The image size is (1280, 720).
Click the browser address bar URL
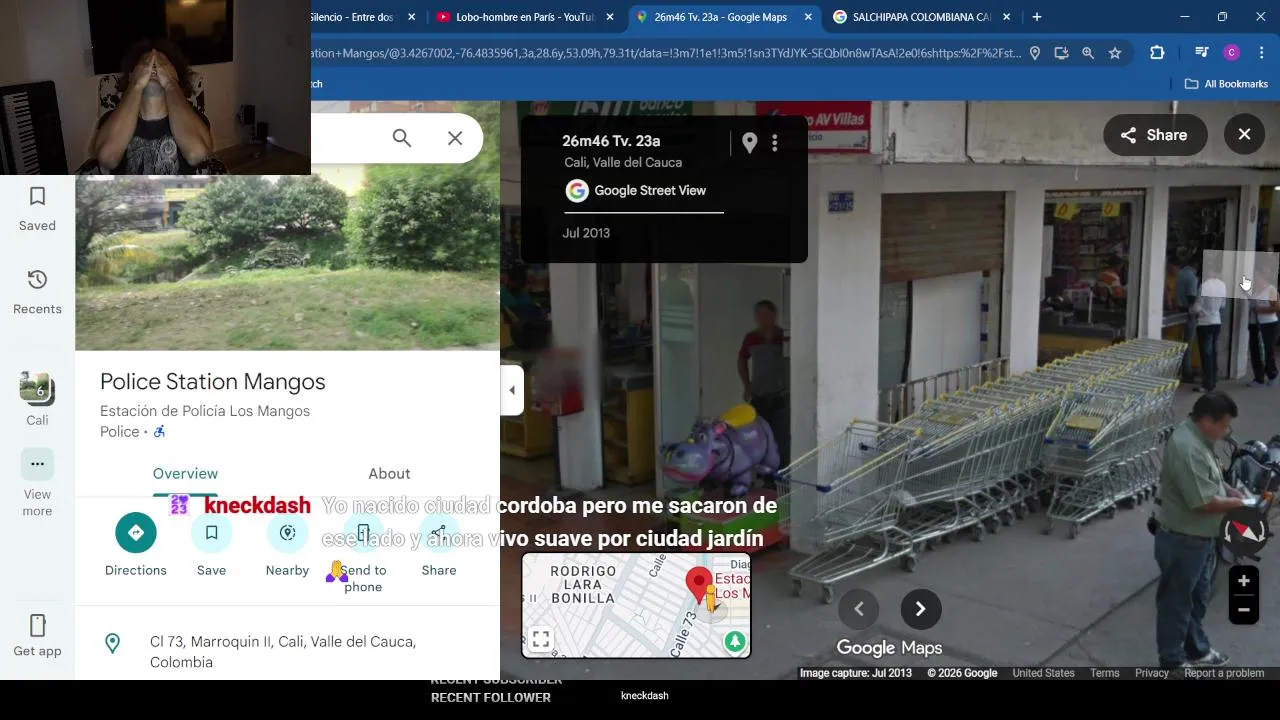(666, 53)
